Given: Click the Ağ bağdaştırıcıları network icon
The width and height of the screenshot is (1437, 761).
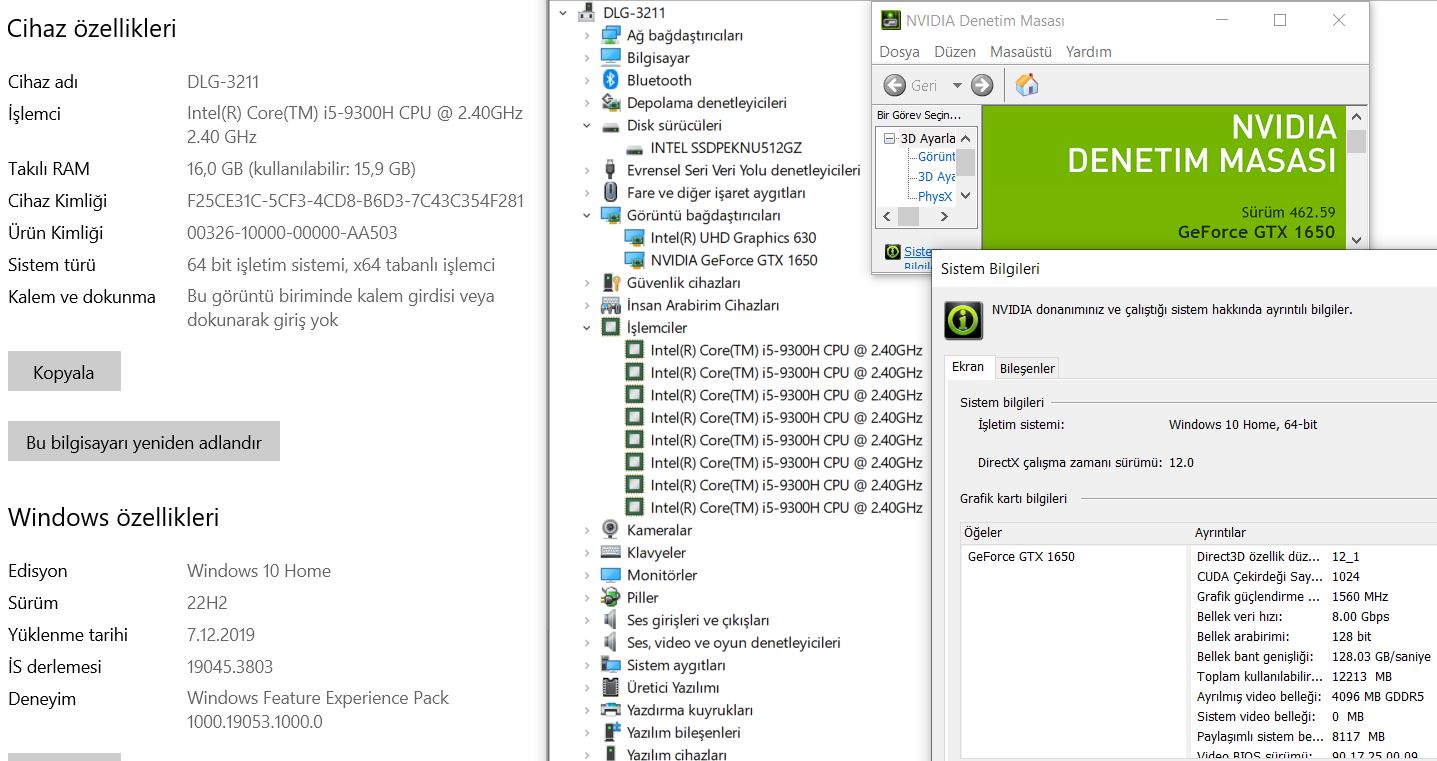Looking at the screenshot, I should (x=610, y=35).
